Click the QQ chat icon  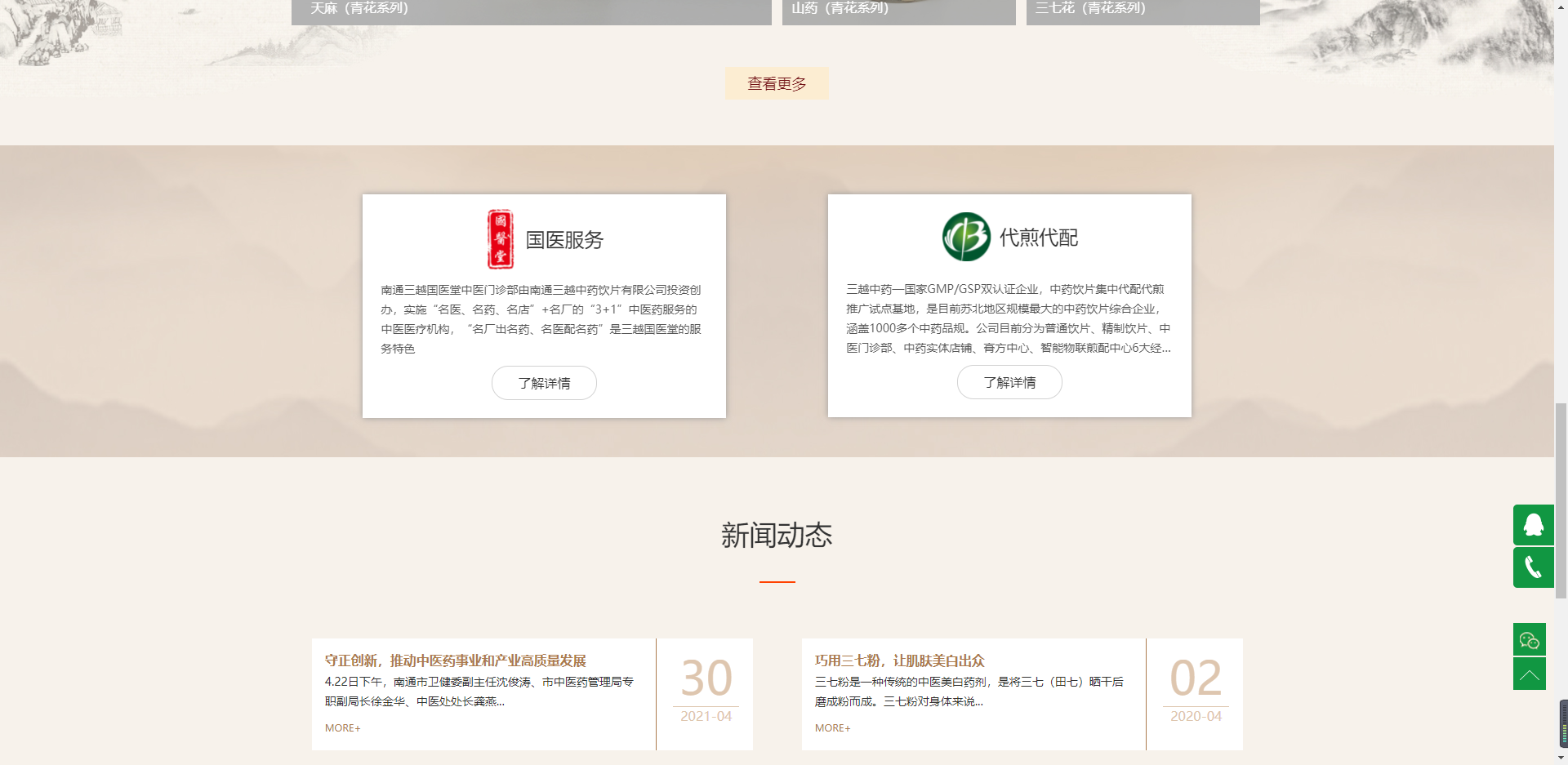point(1533,525)
